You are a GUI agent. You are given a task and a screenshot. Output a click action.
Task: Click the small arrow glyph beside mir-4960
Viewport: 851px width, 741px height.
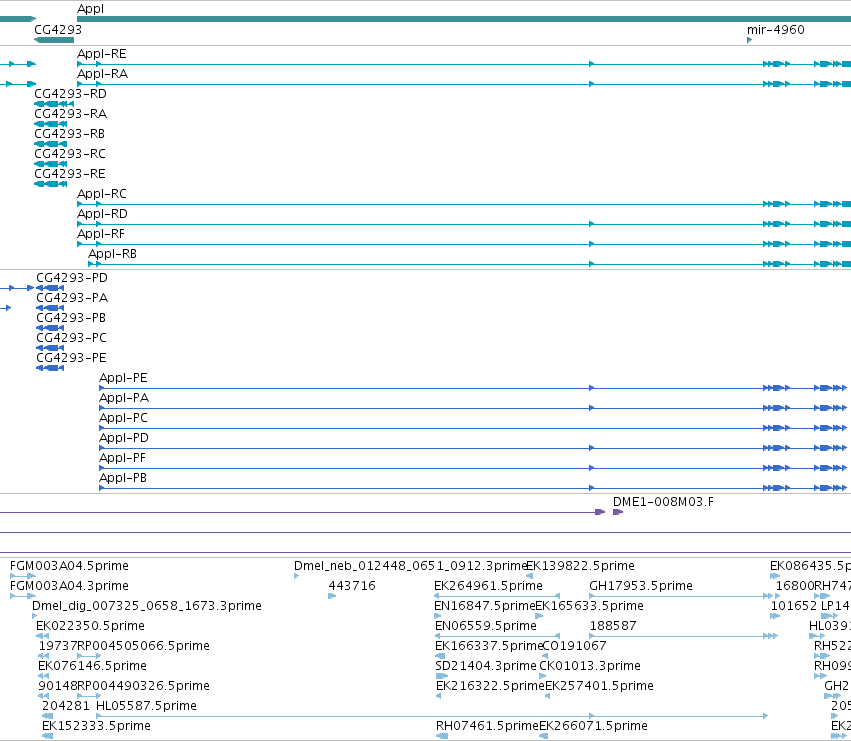pos(750,40)
